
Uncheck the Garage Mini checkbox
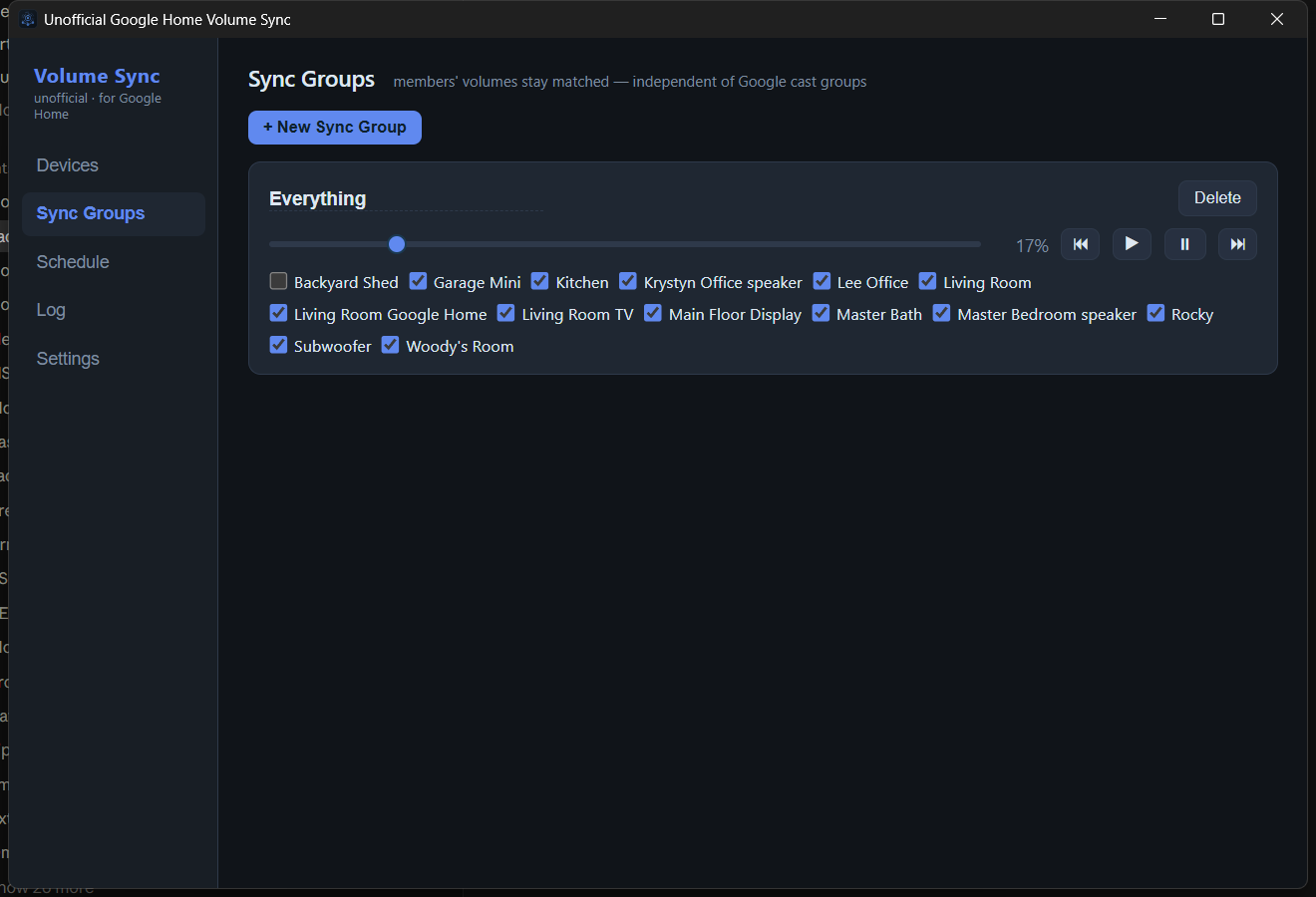tap(418, 281)
